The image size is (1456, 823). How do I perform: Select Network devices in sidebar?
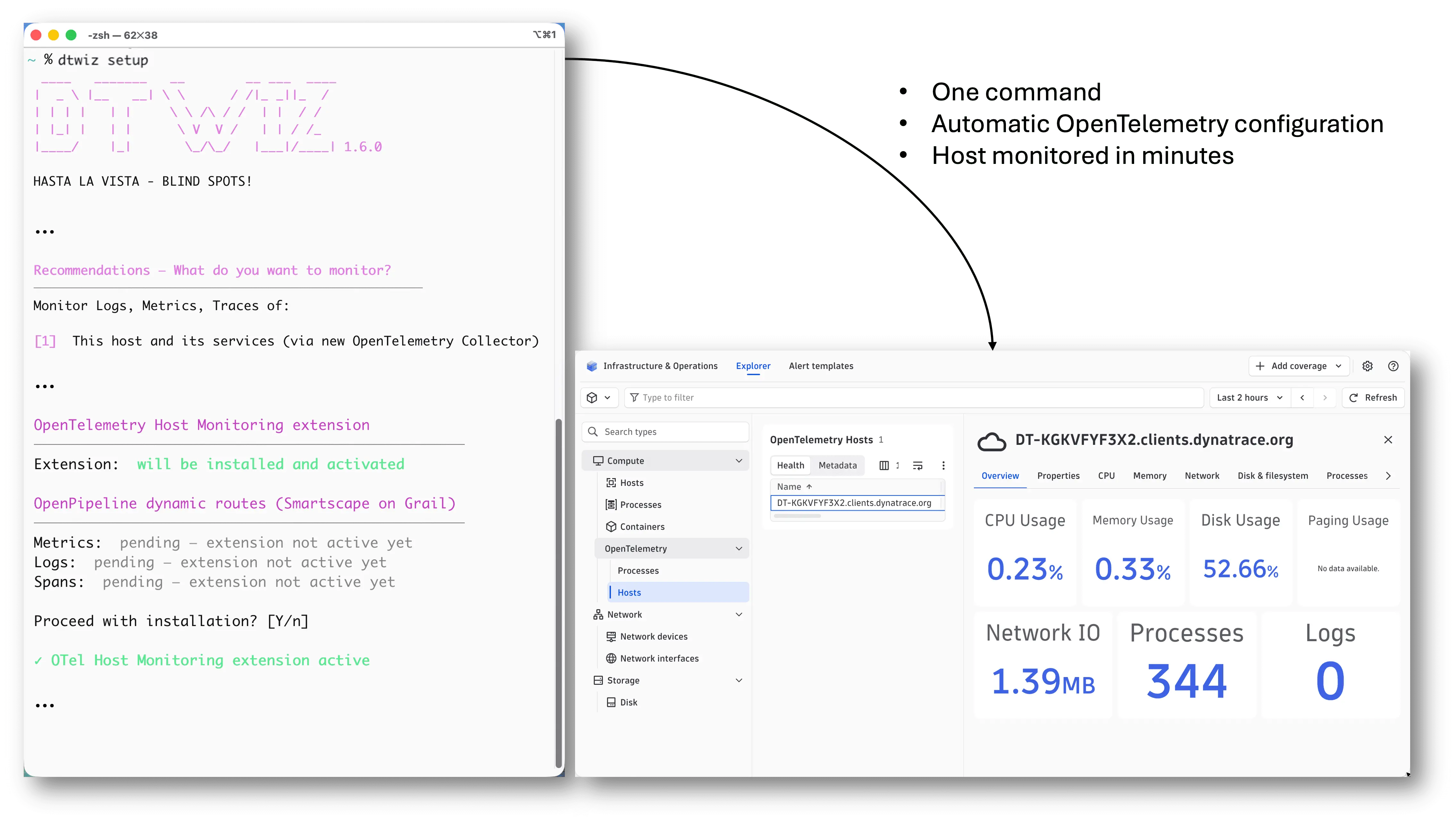(653, 636)
